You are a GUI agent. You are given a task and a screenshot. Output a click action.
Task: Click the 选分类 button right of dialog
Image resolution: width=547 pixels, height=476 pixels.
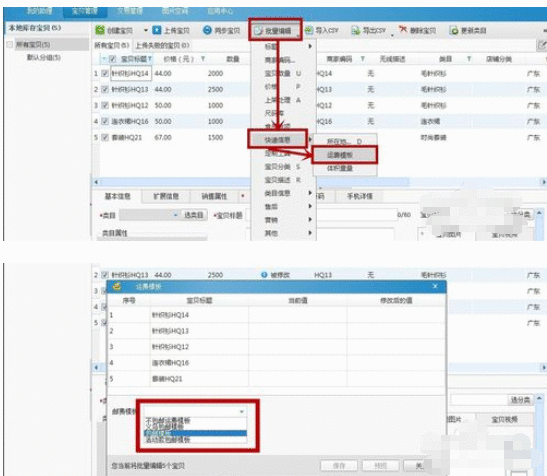(x=520, y=400)
